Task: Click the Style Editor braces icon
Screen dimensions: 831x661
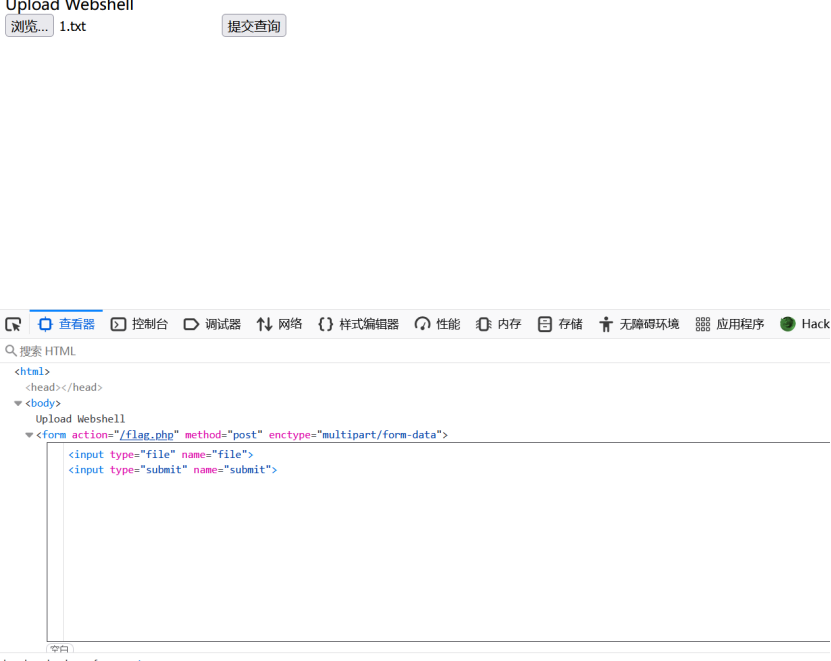Action: coord(325,324)
